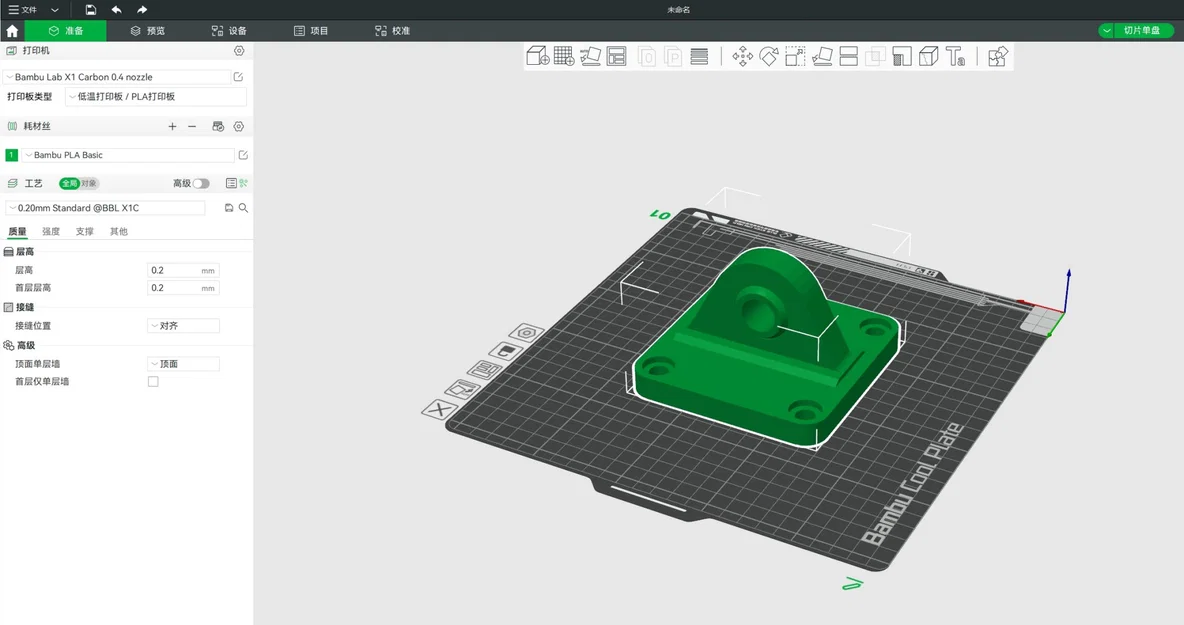Search process settings with magnifier icon

click(x=243, y=208)
